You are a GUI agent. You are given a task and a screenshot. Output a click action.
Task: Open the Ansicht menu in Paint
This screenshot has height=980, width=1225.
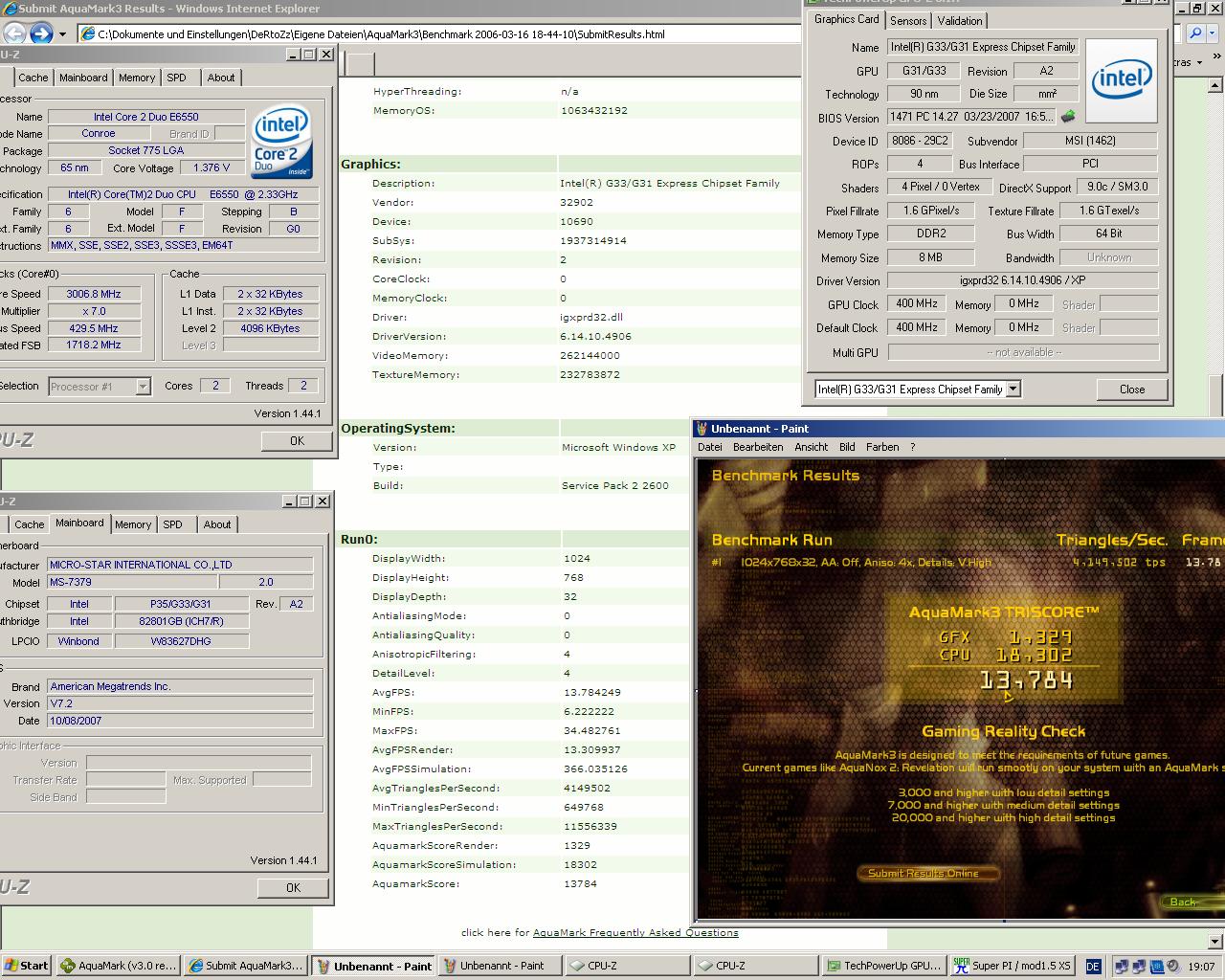tap(811, 447)
